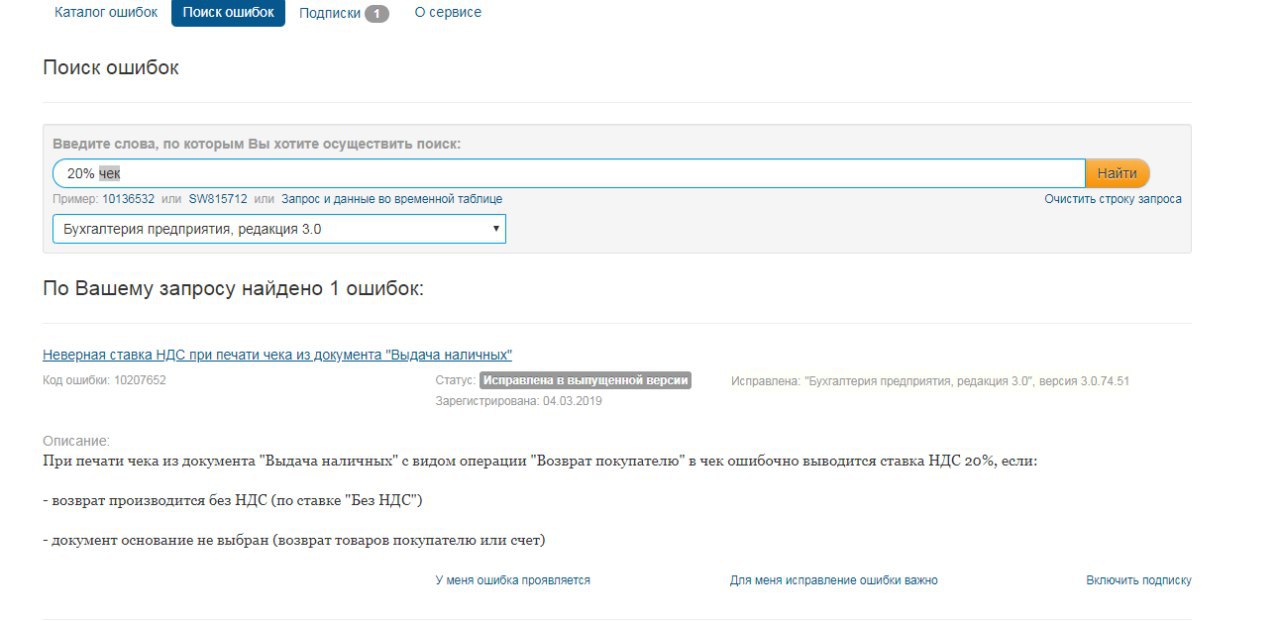
Task: Use example "Запрос и данные во временной таблице"
Action: 392,199
